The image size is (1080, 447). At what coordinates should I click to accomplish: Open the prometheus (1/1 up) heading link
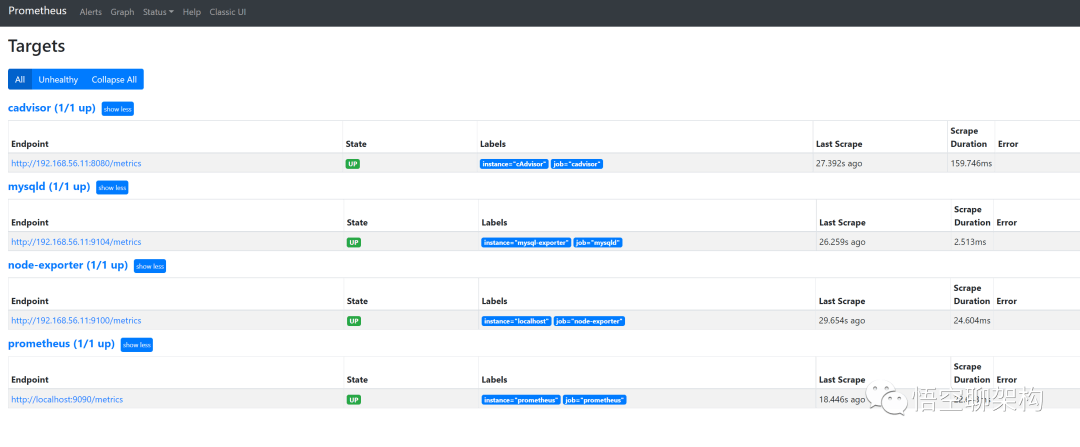tap(61, 344)
